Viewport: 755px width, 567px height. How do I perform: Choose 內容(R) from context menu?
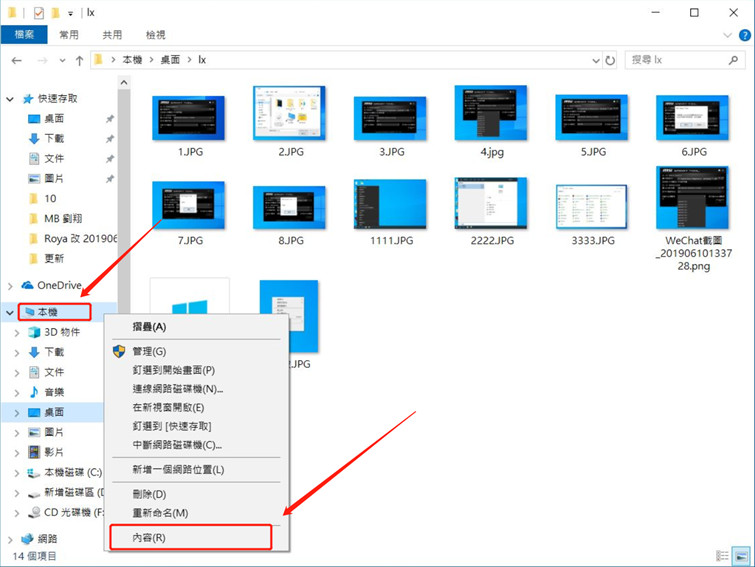coord(149,538)
